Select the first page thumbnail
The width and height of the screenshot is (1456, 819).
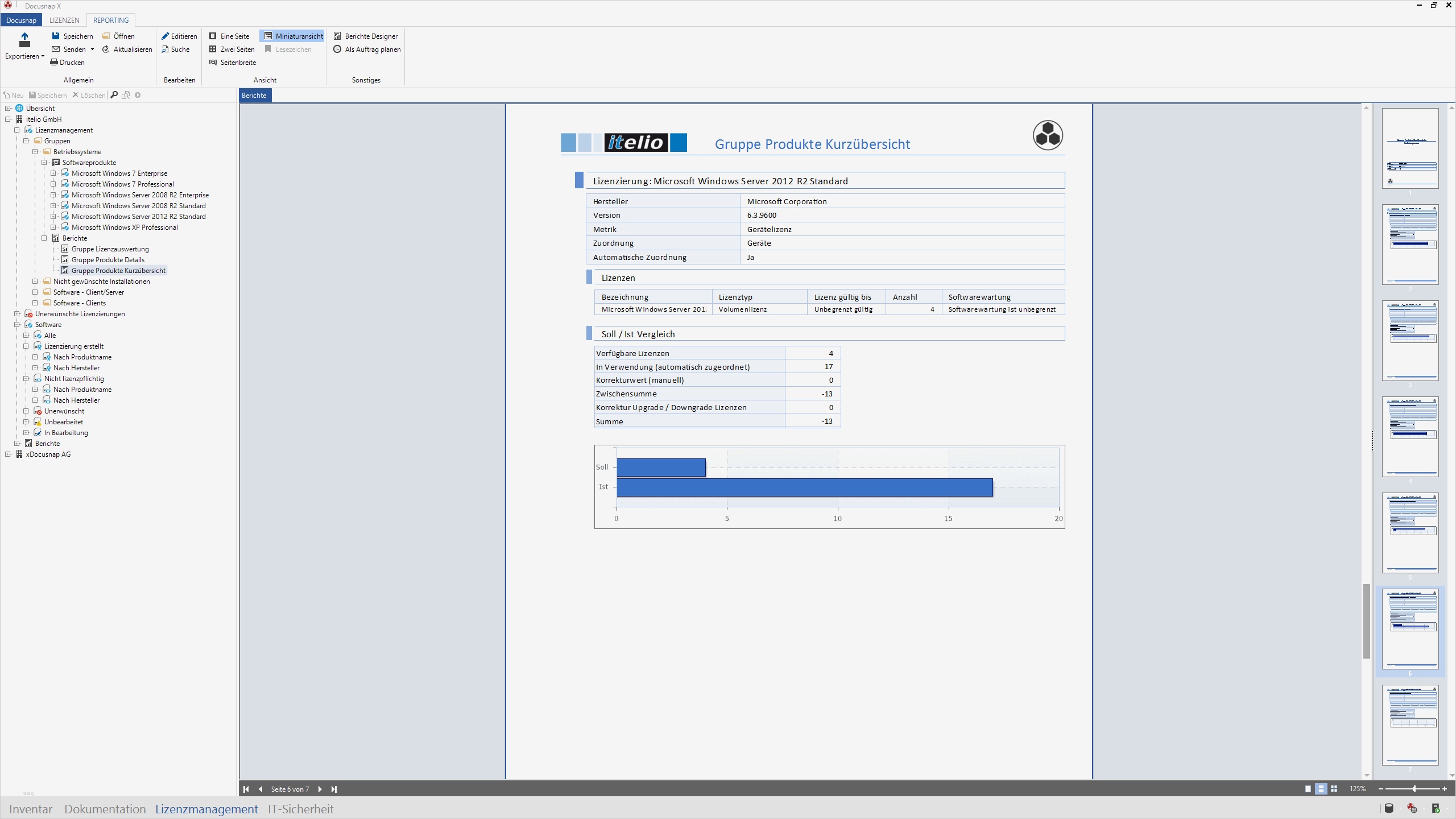(x=1410, y=148)
